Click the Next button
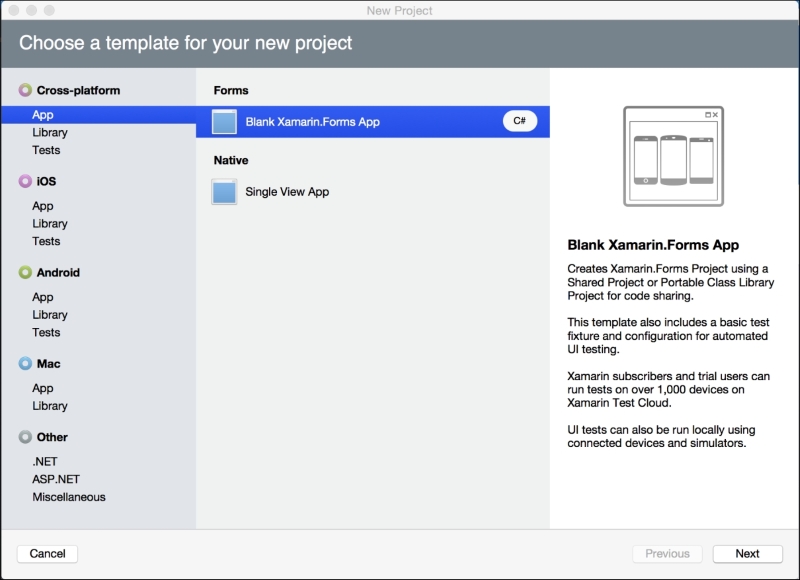 747,553
